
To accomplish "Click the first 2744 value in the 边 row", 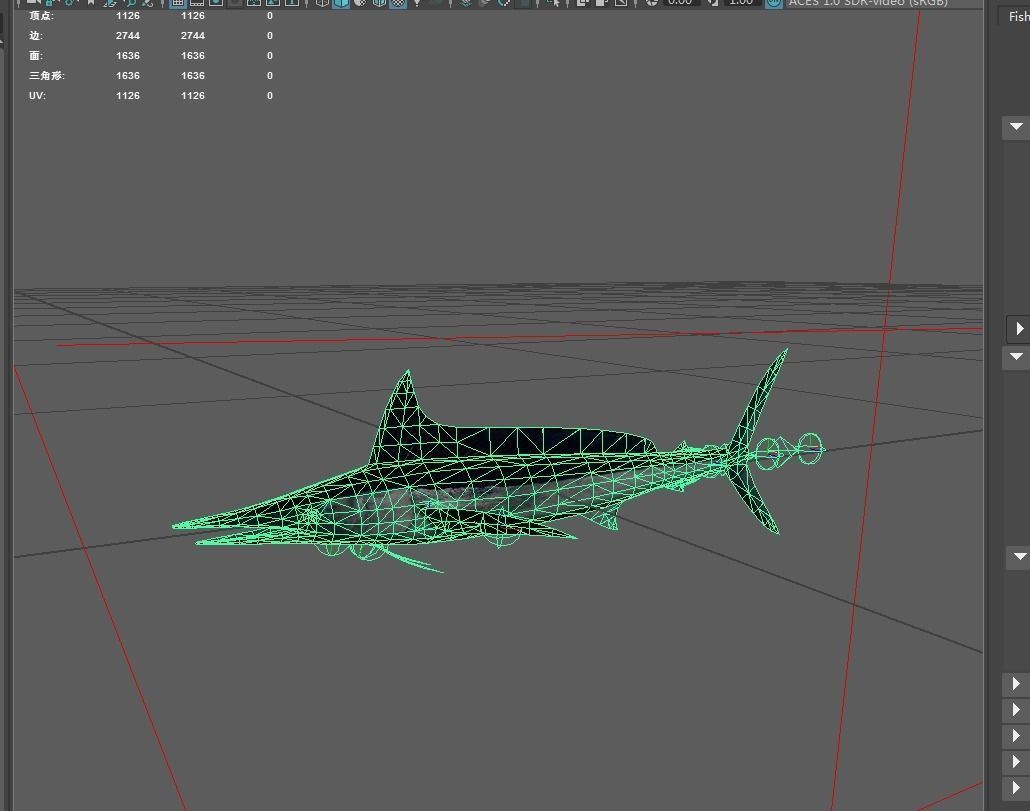I will [x=128, y=35].
